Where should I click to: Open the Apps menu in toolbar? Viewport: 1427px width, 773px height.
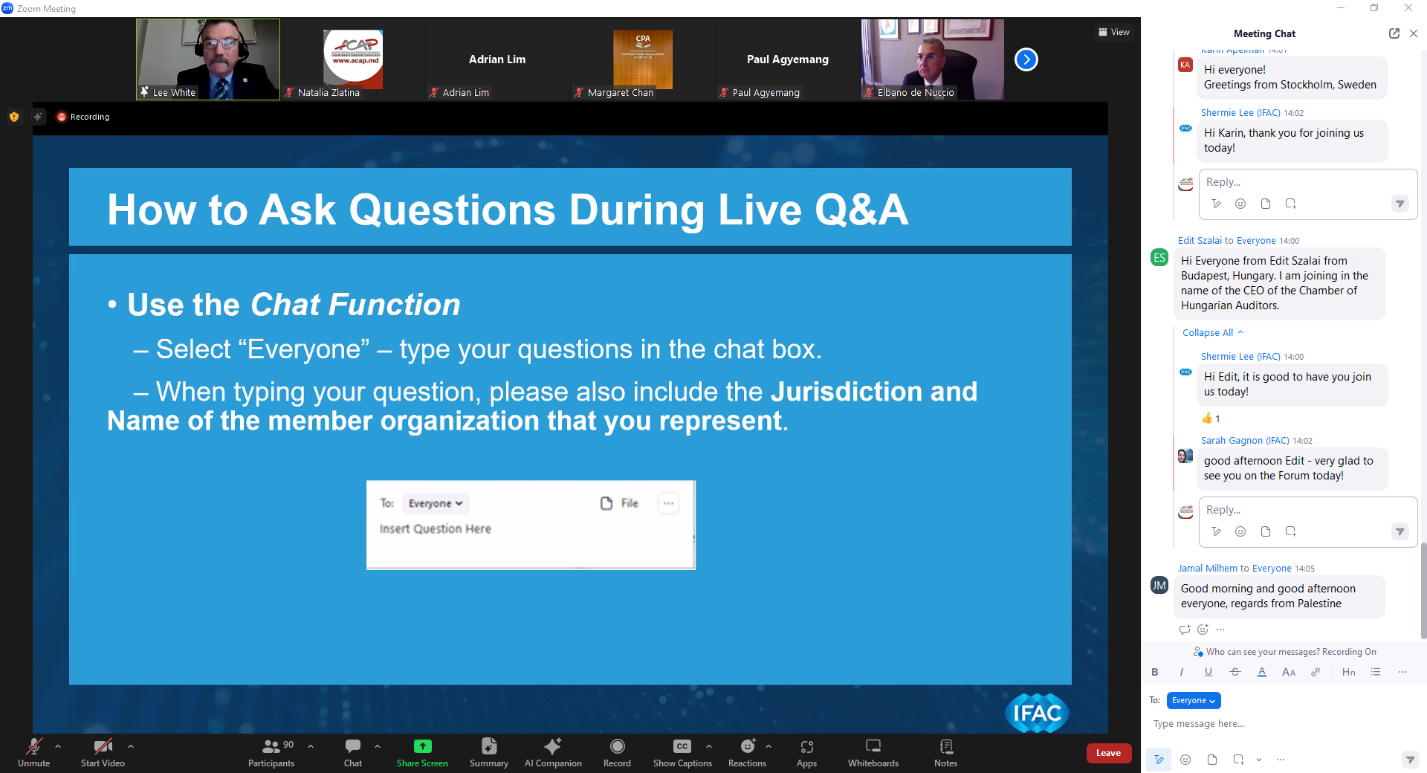(x=806, y=752)
